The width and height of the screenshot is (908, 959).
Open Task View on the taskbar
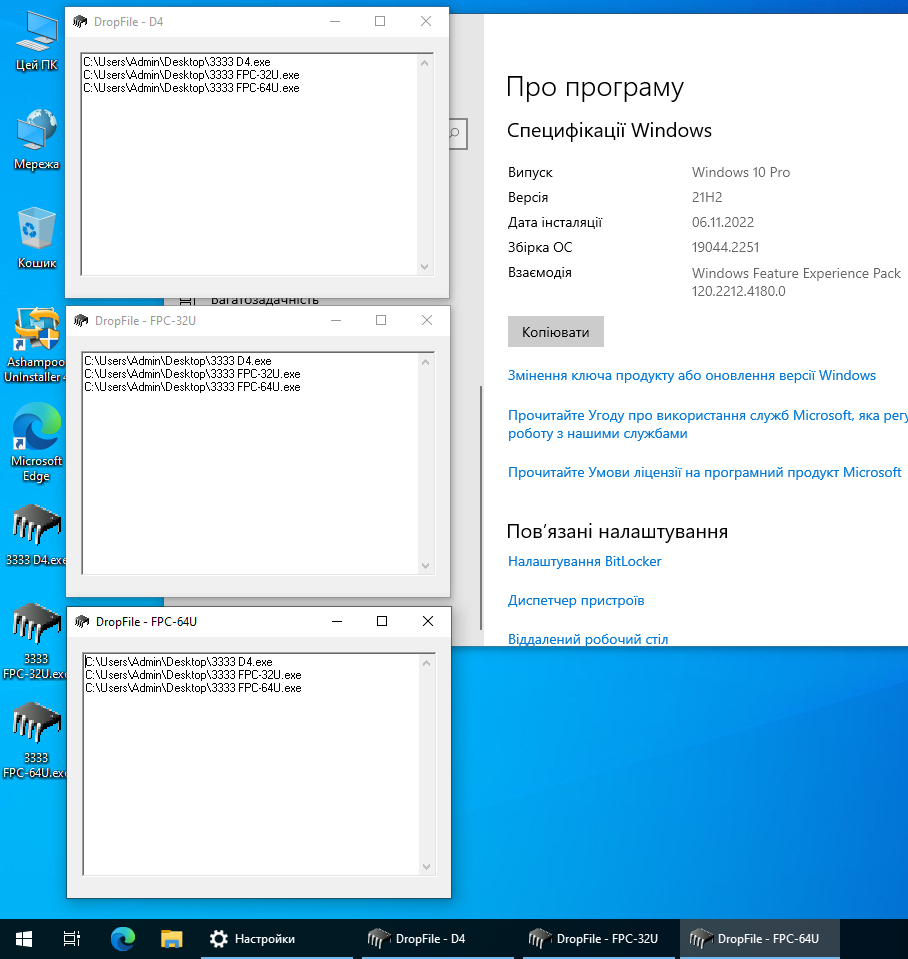pyautogui.click(x=72, y=939)
